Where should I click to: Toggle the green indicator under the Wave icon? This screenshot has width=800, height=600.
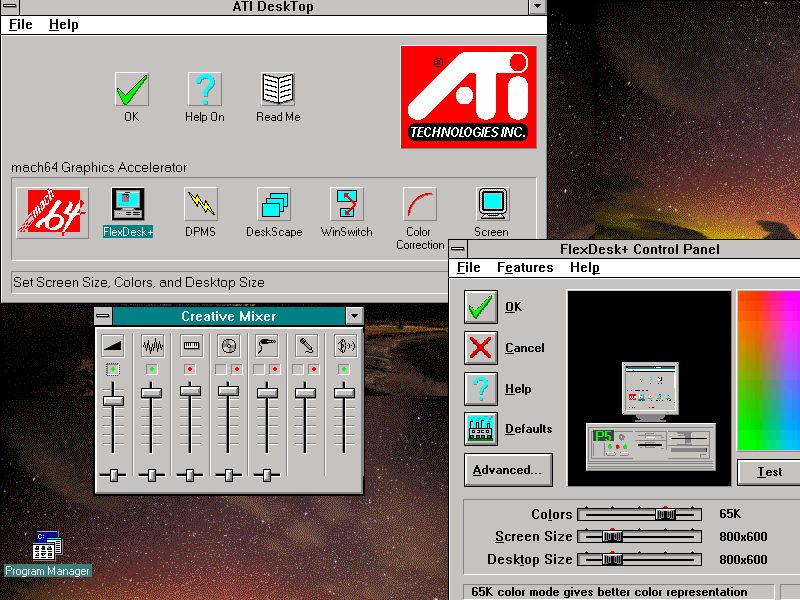[152, 369]
